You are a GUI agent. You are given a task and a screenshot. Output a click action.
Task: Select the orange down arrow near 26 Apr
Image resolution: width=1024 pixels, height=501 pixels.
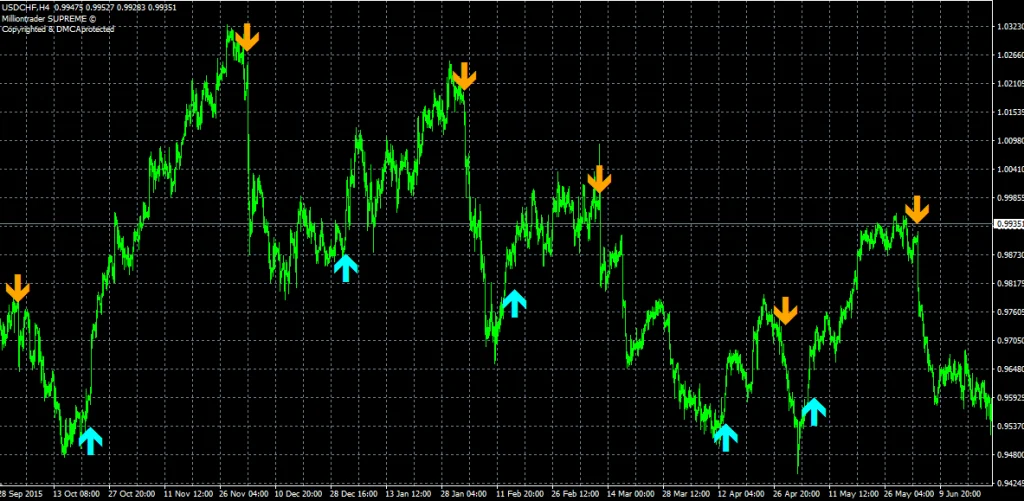coord(785,310)
